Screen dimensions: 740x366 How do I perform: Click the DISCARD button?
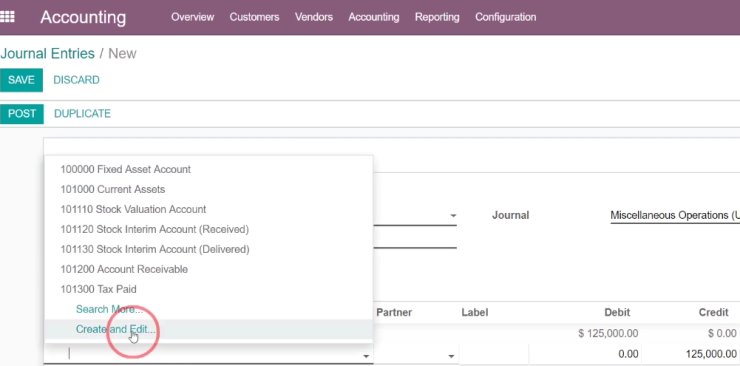pos(76,80)
